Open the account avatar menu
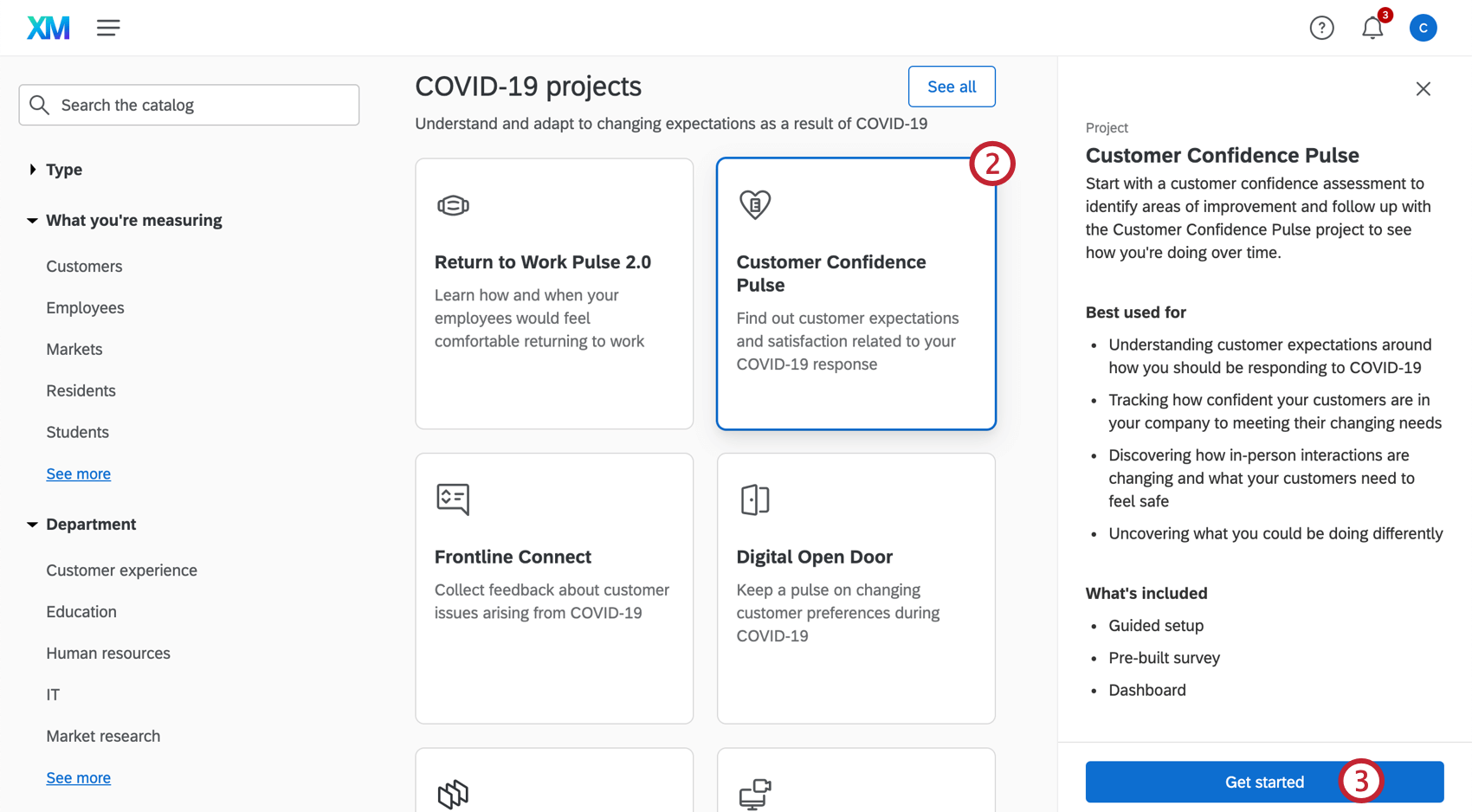Screen dimensions: 1472x812 click(1424, 27)
